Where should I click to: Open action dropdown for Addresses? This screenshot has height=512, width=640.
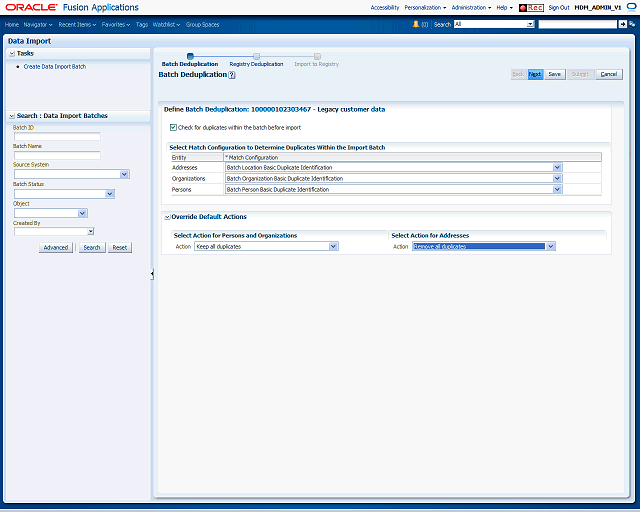pyautogui.click(x=551, y=246)
